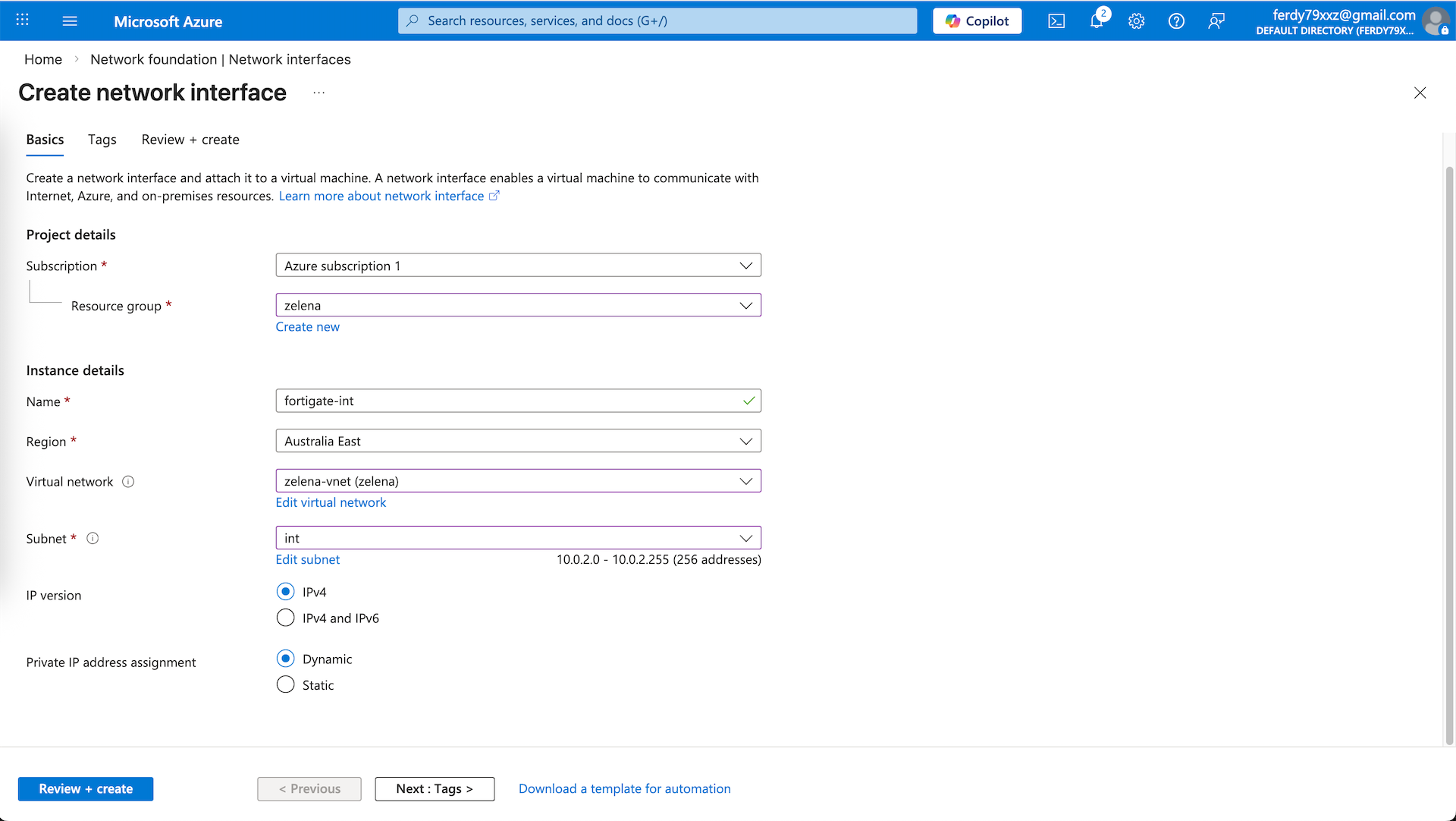Select Static private IP assignment

(286, 684)
